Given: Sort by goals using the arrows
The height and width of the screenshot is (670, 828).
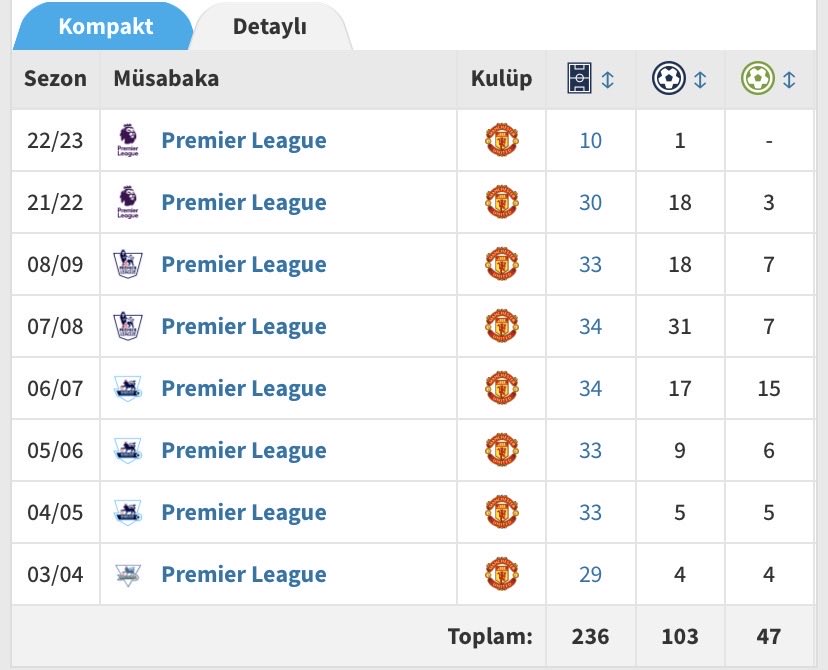Looking at the screenshot, I should [700, 80].
